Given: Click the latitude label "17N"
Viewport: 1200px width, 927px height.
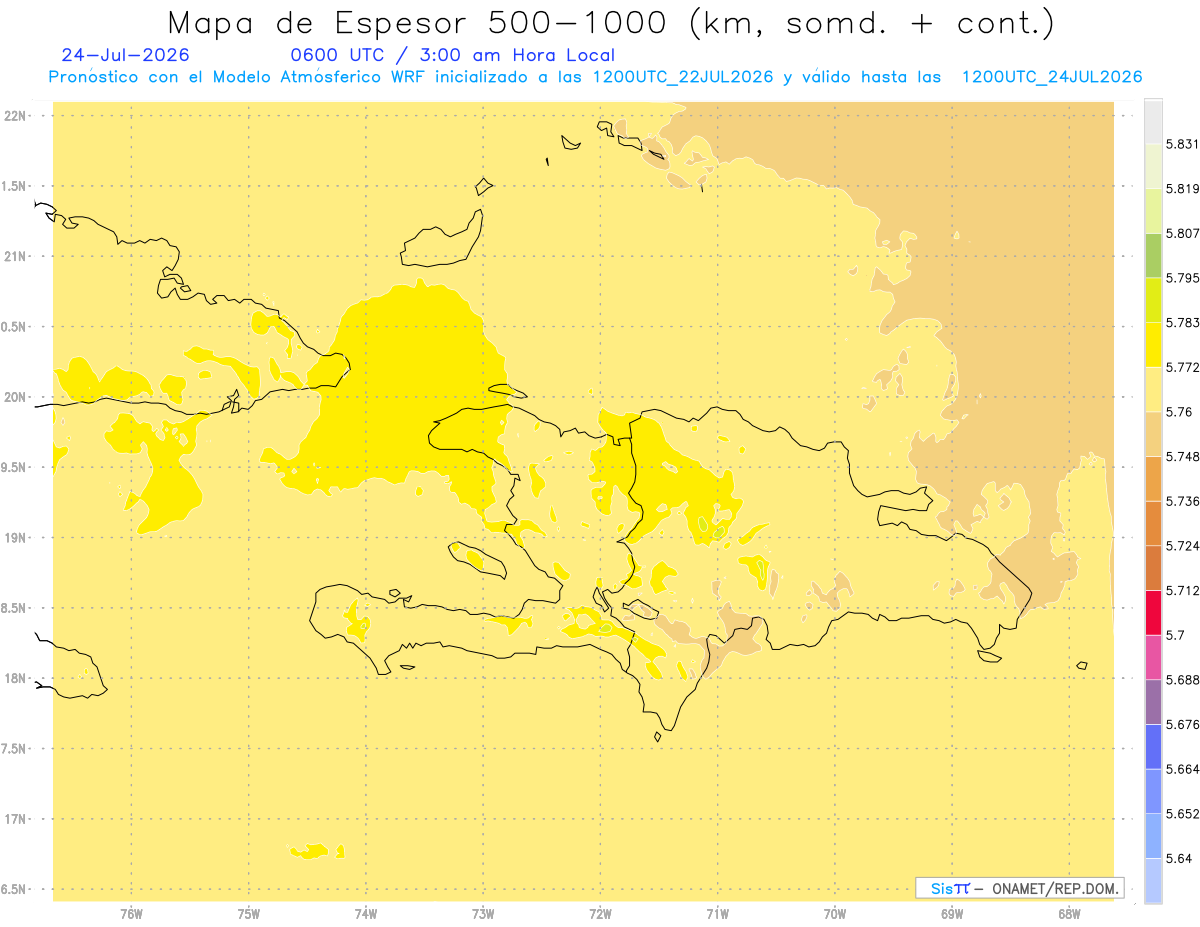Looking at the screenshot, I should click(16, 819).
